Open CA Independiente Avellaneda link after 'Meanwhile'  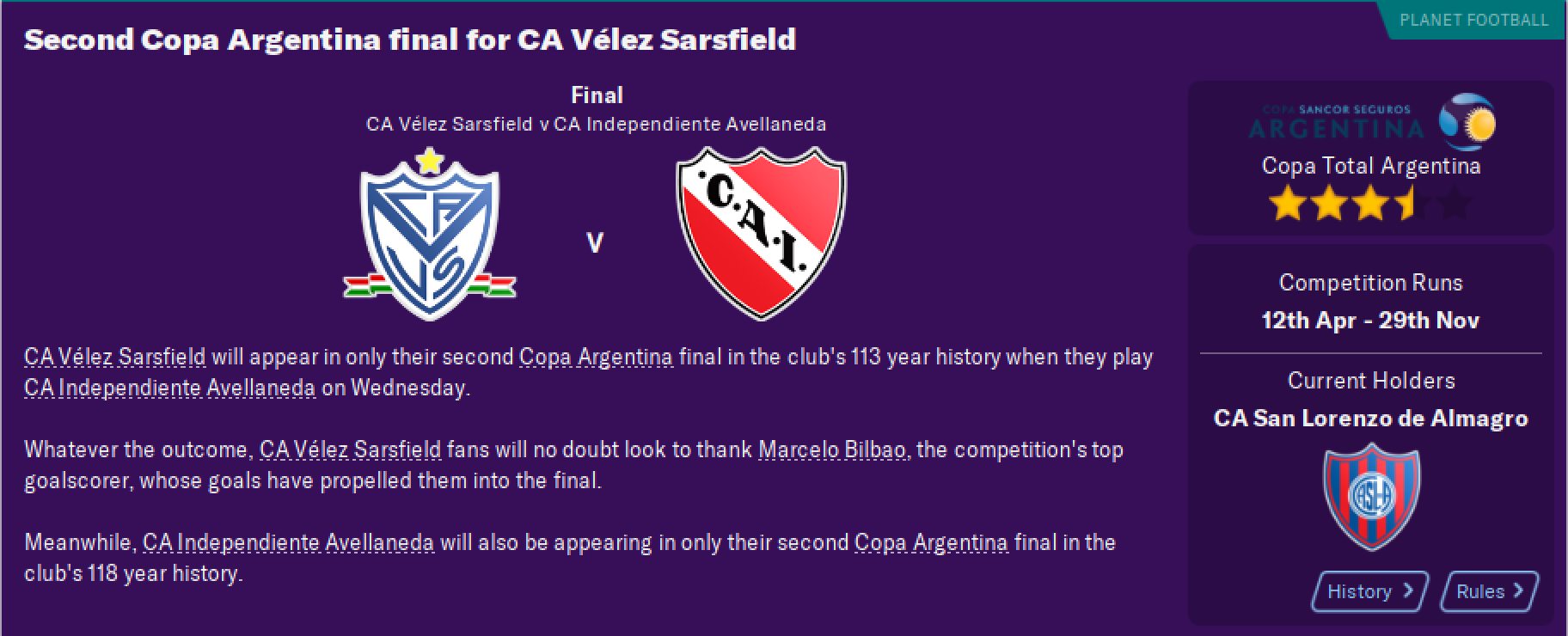tap(288, 542)
